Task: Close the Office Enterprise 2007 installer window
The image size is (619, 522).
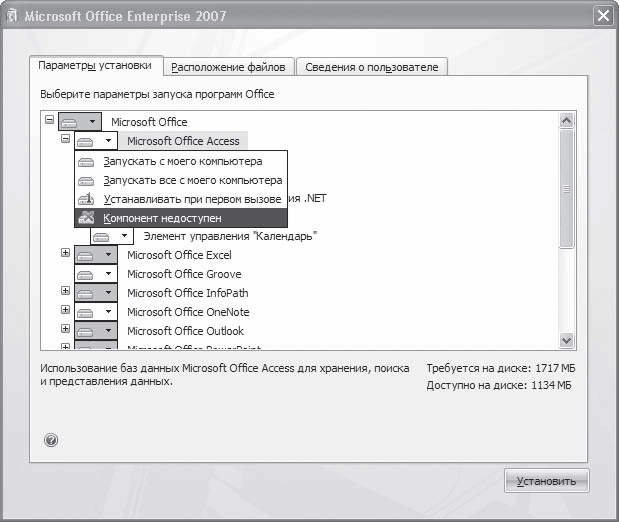Action: tap(602, 16)
